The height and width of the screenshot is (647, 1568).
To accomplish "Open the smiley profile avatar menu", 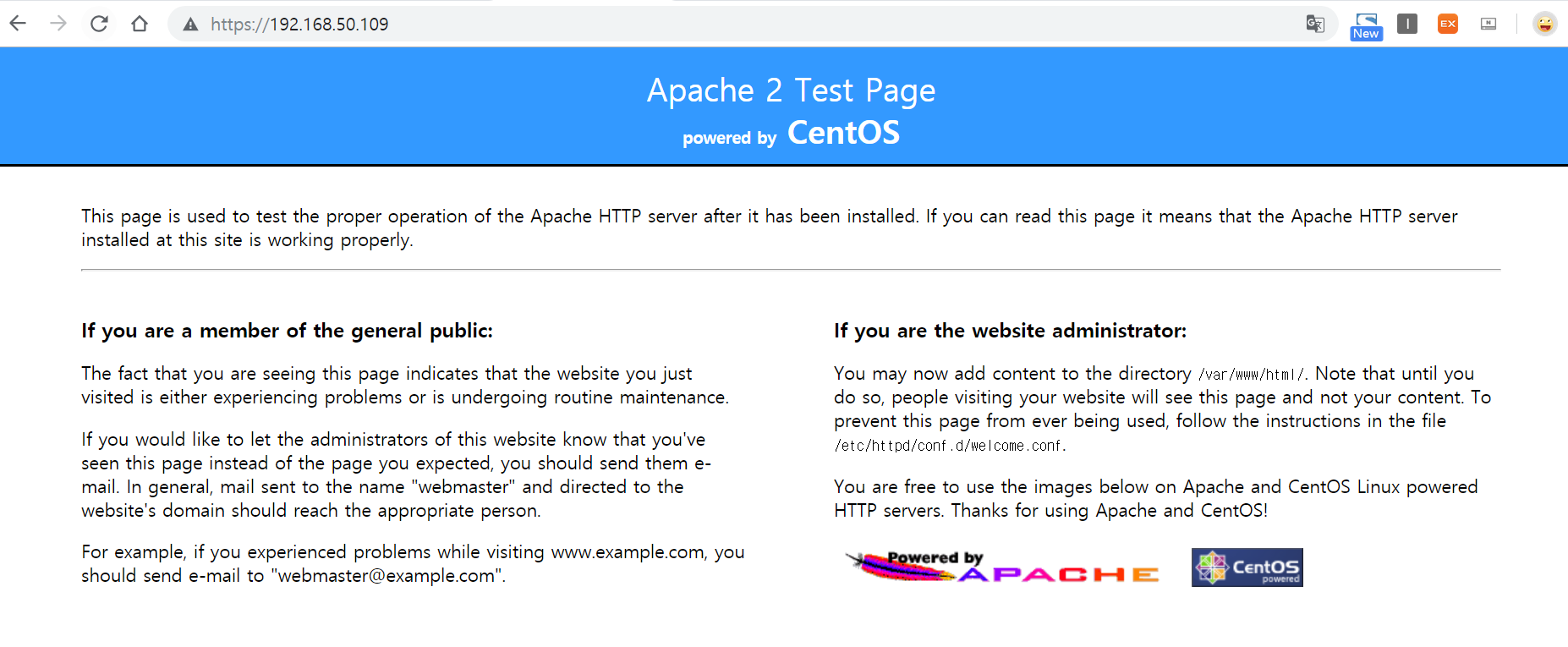I will [x=1545, y=24].
